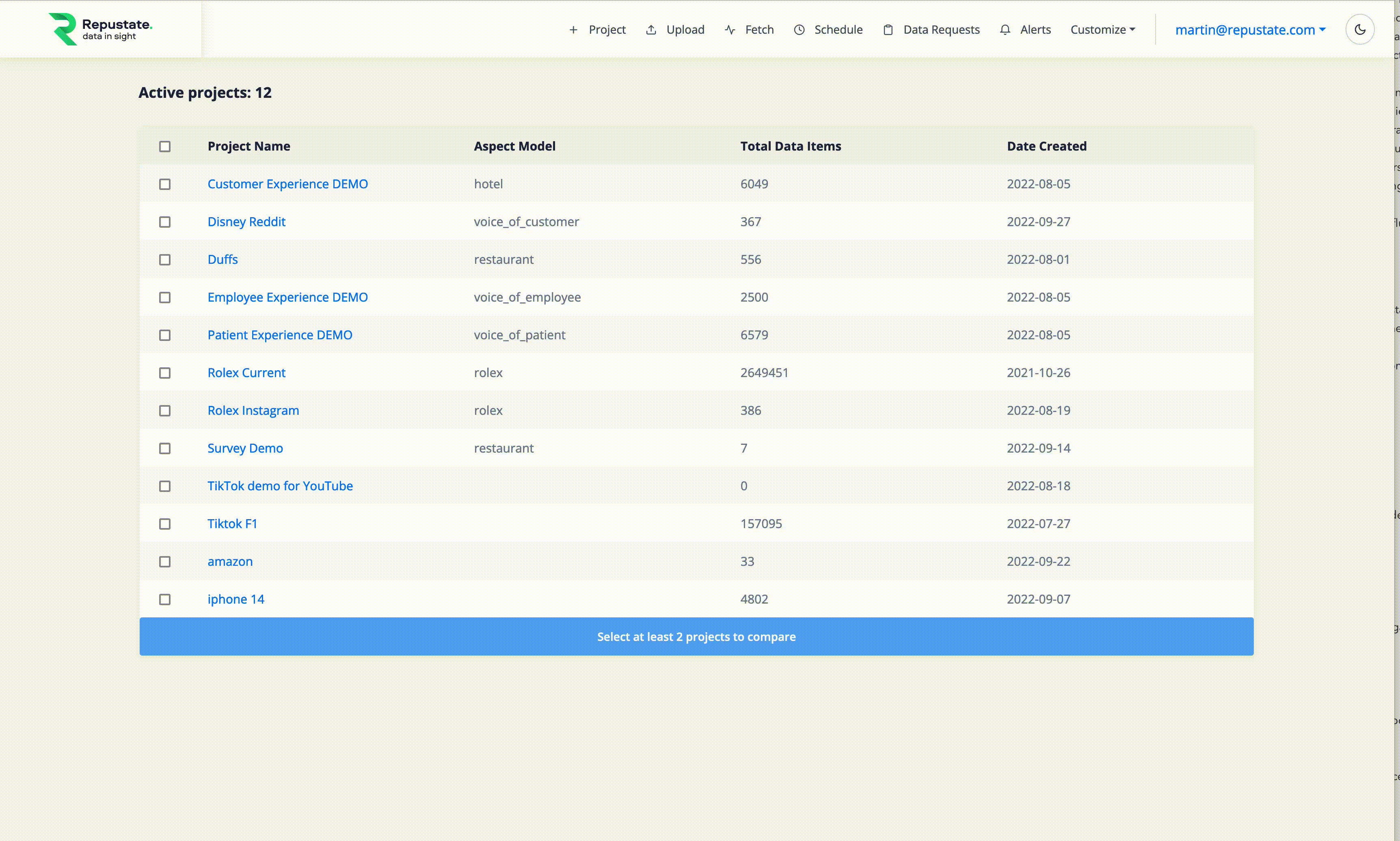
Task: Click the Upload icon in the toolbar
Action: tap(651, 29)
